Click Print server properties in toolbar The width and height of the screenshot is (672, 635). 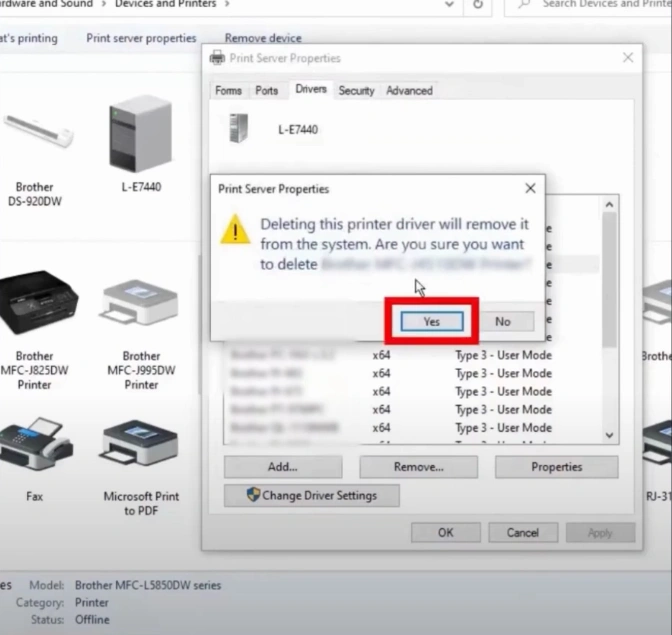click(x=141, y=38)
